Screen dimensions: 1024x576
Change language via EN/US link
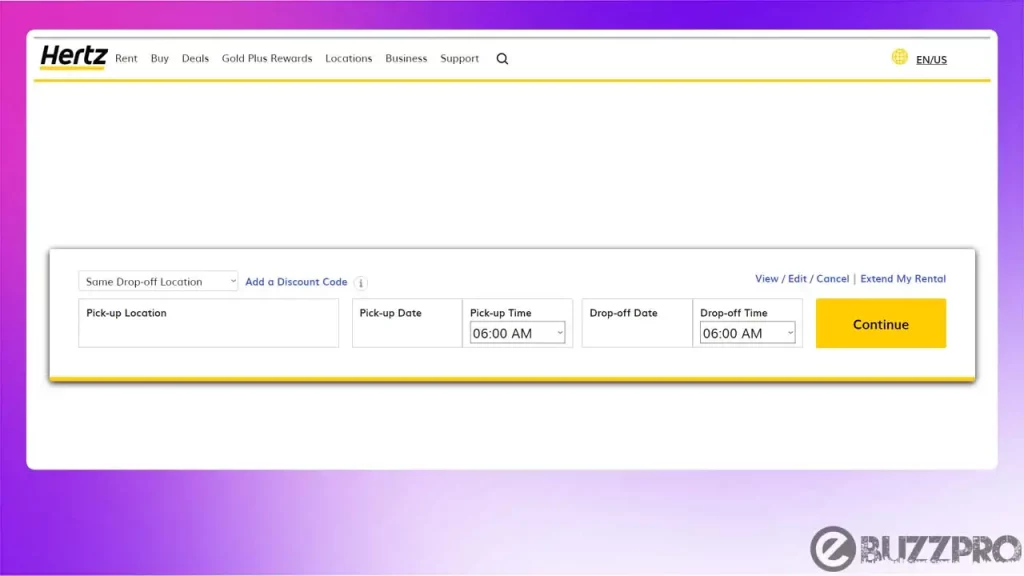(931, 59)
